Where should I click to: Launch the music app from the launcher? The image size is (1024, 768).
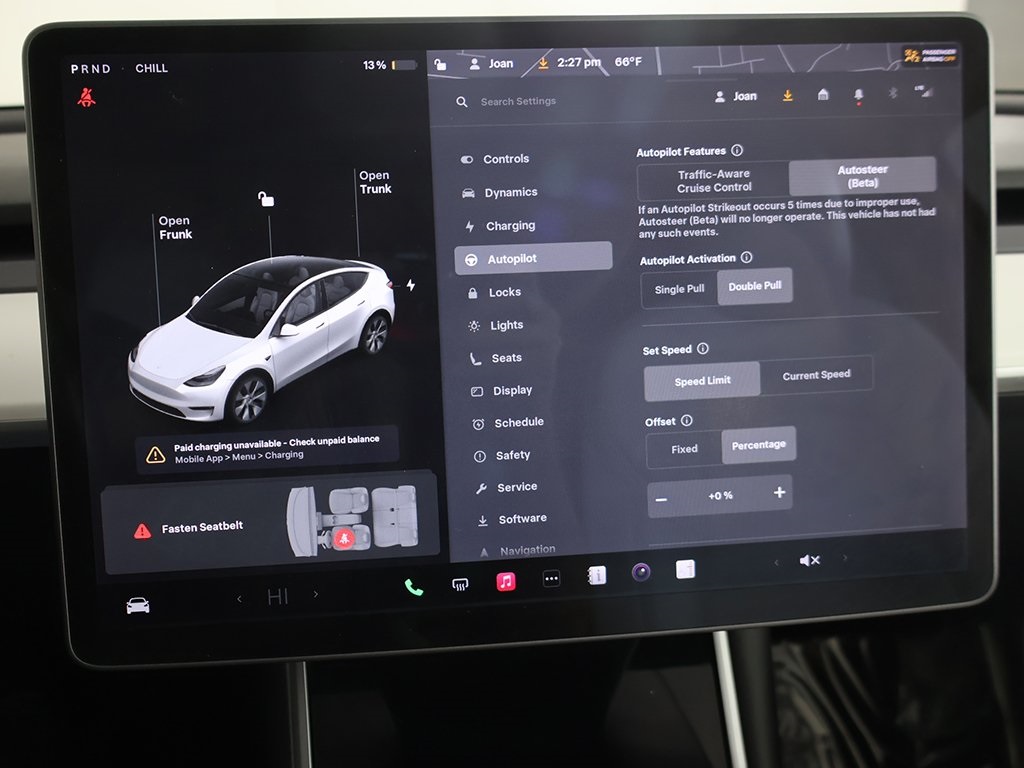pyautogui.click(x=505, y=579)
